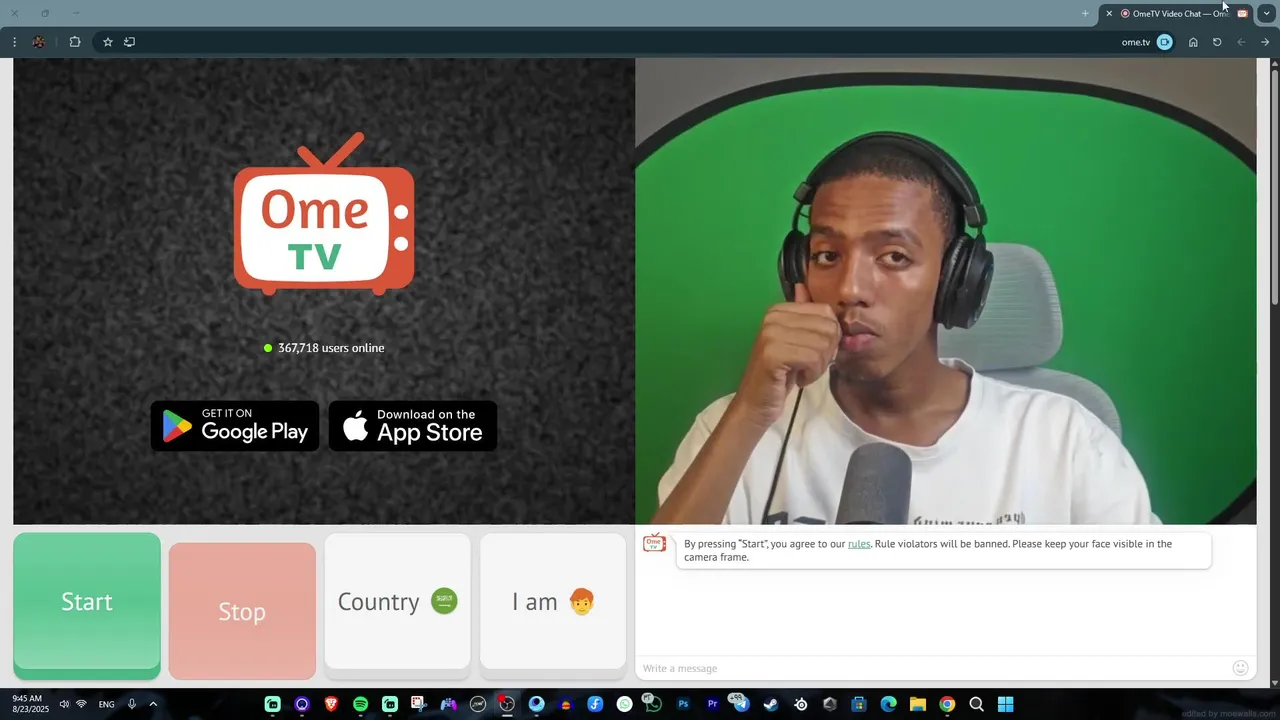Show hidden tray icons chevron
This screenshot has height=720, width=1280.
(x=153, y=704)
